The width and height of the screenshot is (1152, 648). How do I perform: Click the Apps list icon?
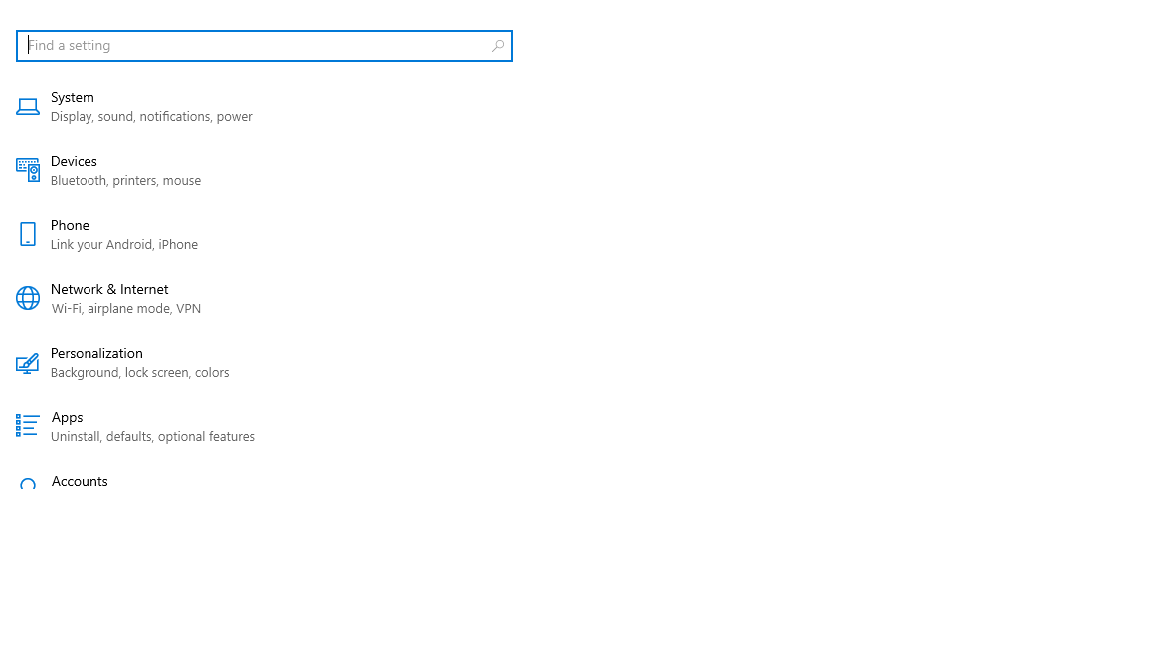tap(28, 425)
